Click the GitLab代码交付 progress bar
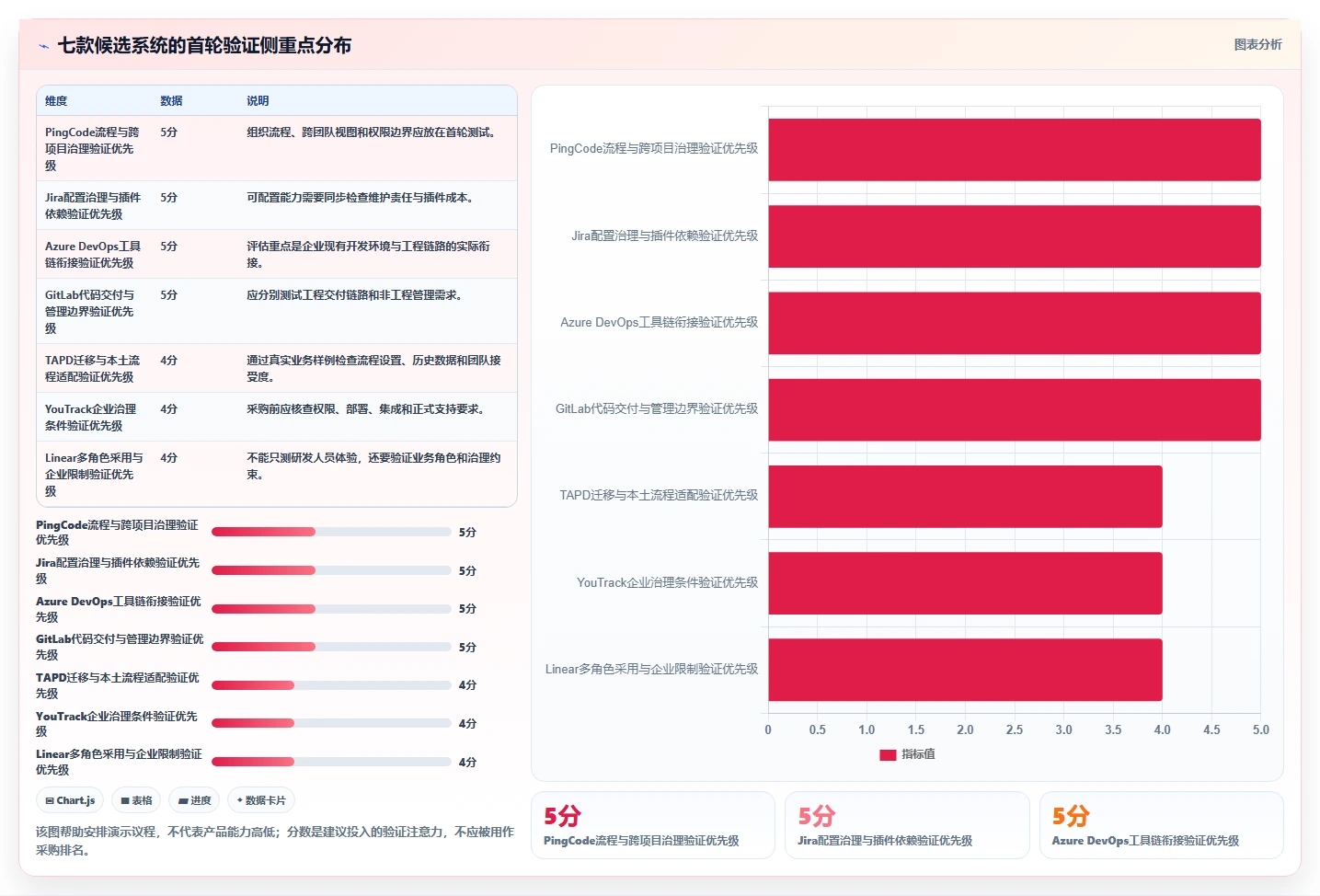The width and height of the screenshot is (1320, 896). (x=331, y=647)
